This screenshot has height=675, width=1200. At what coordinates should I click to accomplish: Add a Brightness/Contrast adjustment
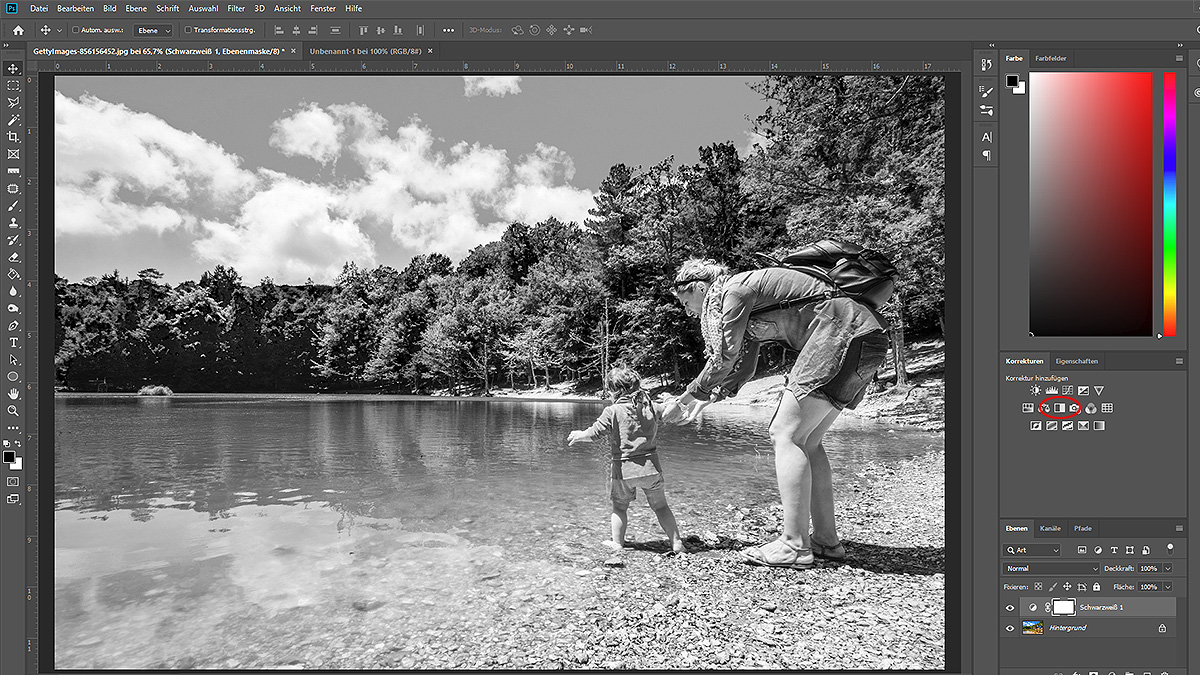point(1035,390)
